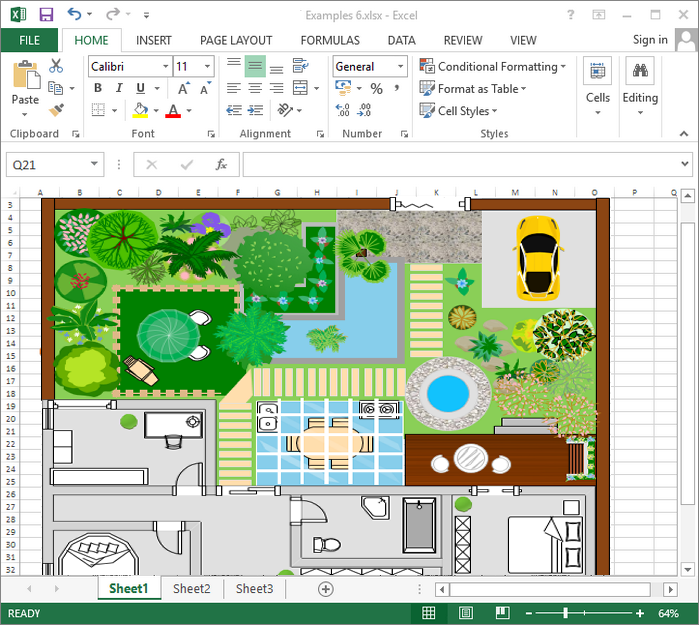
Task: Click the Sign in link
Action: [x=650, y=40]
